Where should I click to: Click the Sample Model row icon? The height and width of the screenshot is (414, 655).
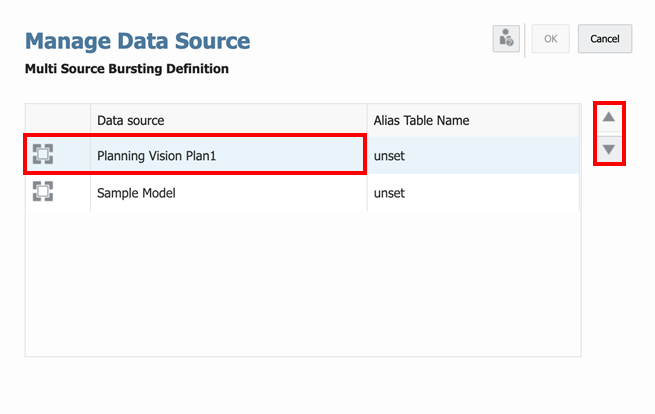[42, 192]
